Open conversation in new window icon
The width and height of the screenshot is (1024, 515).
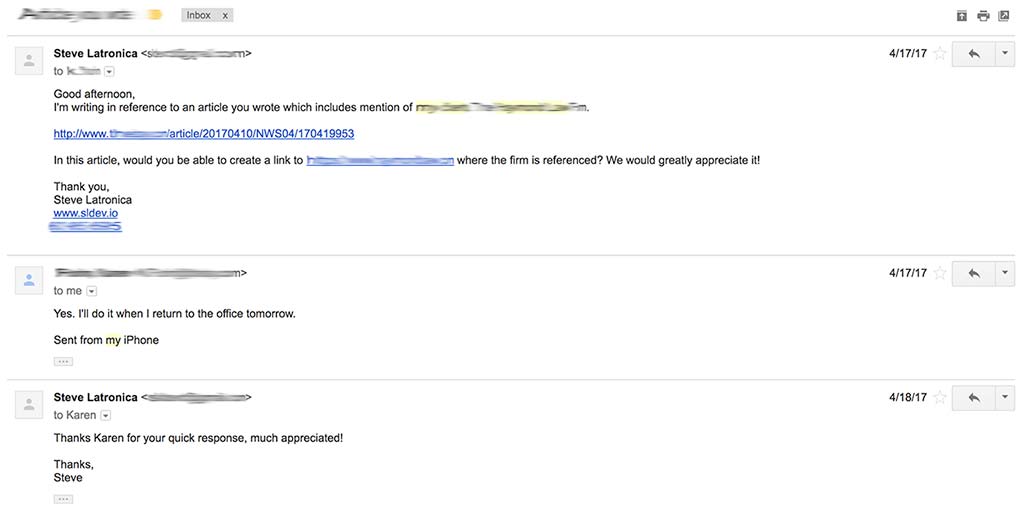1004,16
